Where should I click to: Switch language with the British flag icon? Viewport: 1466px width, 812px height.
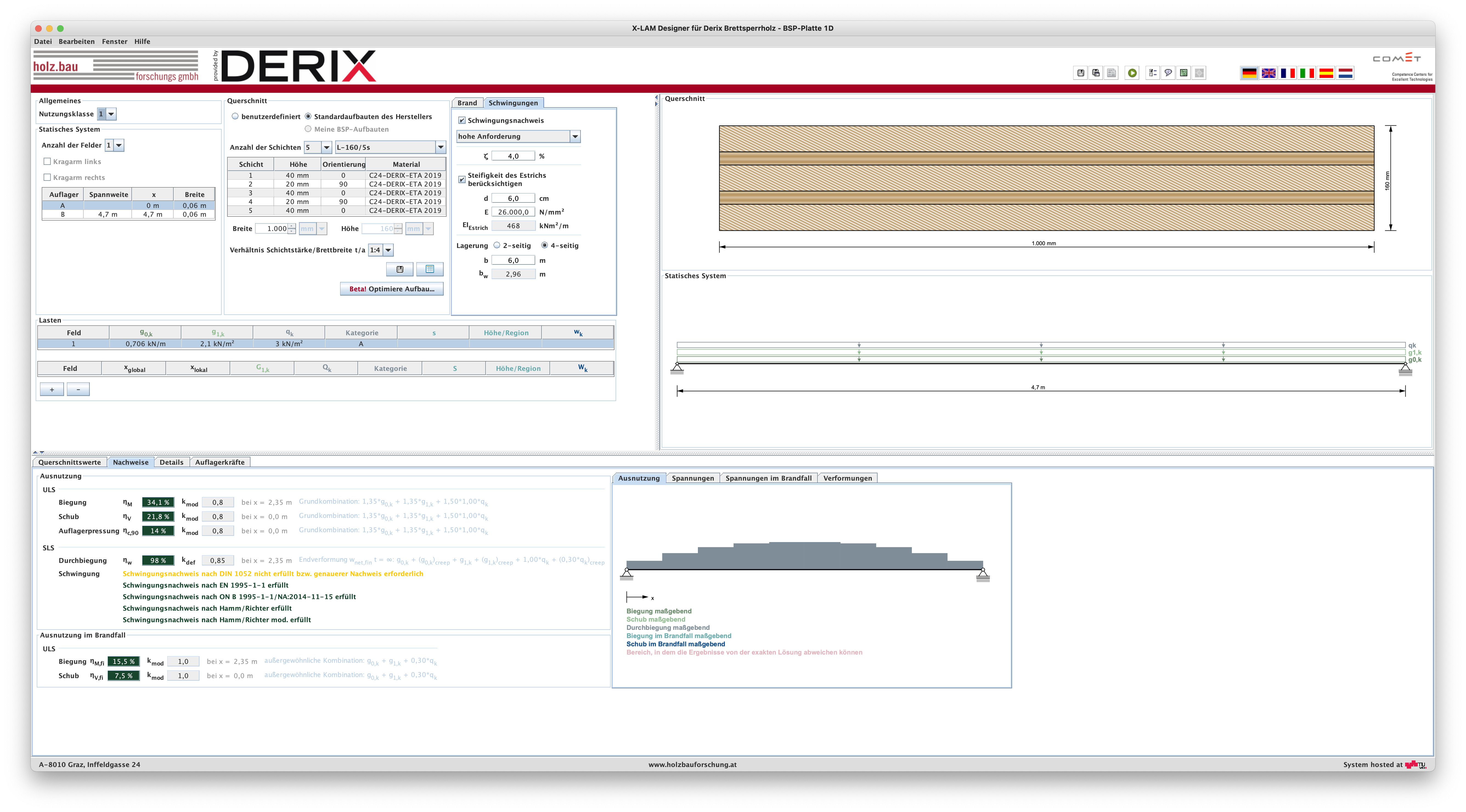pos(1268,73)
